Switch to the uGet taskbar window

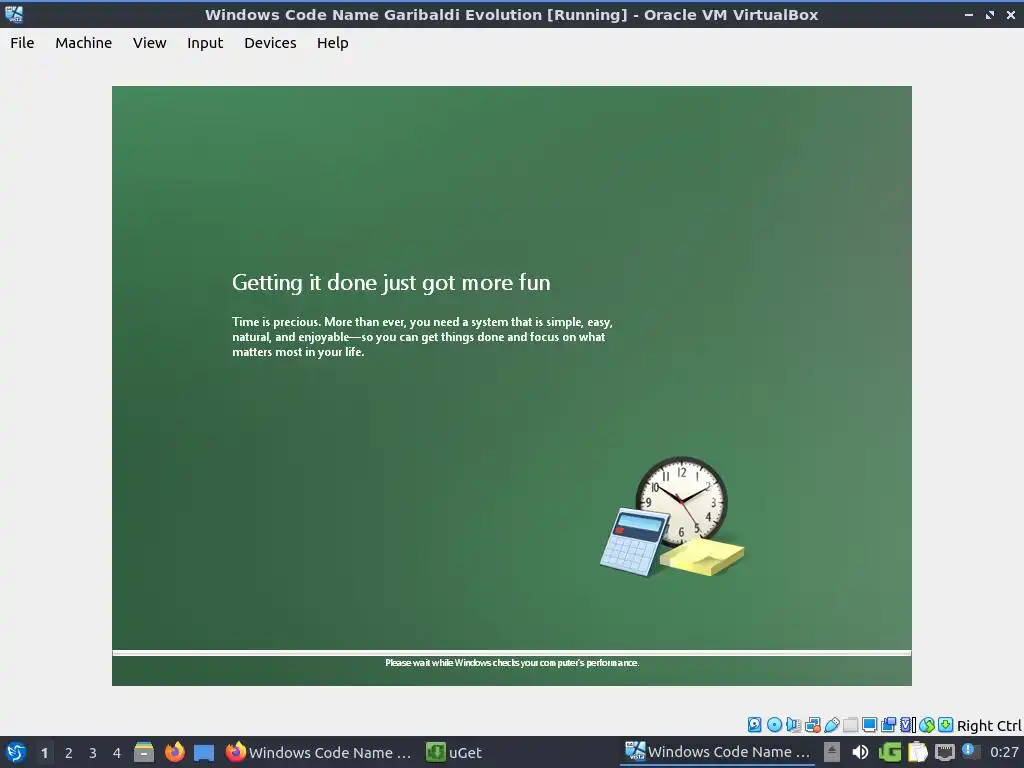pyautogui.click(x=455, y=752)
